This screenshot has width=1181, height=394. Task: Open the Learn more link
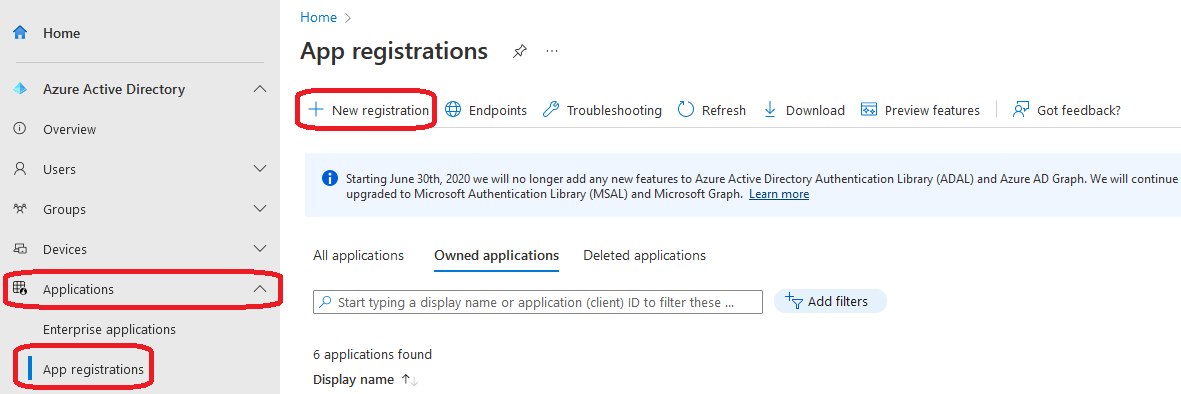click(779, 194)
